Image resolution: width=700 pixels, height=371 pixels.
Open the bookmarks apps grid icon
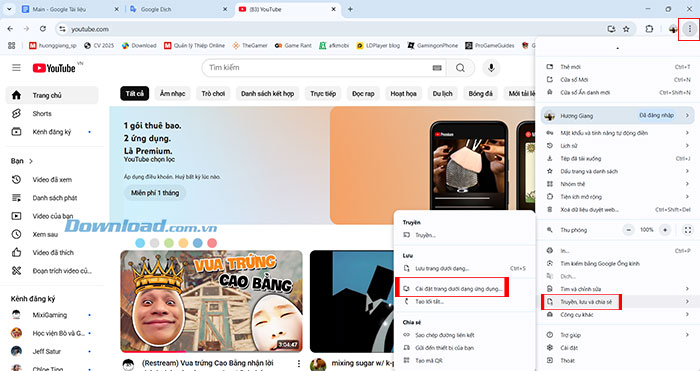pyautogui.click(x=12, y=46)
